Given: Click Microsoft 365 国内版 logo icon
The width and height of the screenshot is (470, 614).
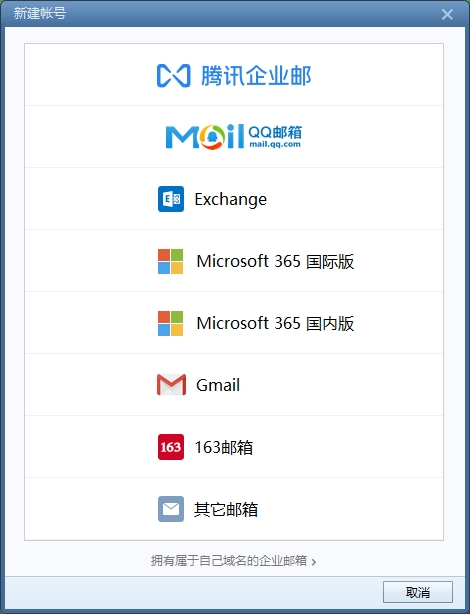Looking at the screenshot, I should [170, 323].
